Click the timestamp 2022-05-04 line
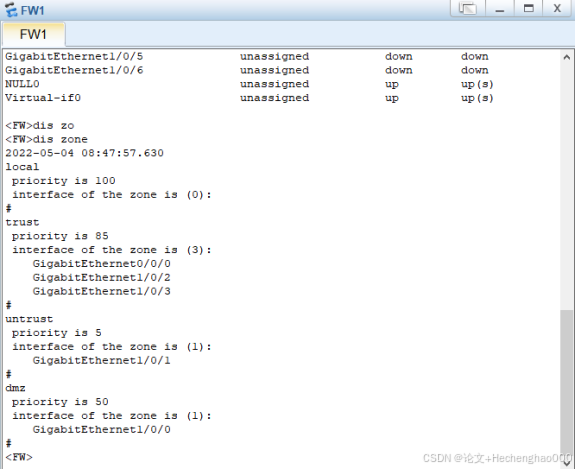This screenshot has height=469, width=576. pyautogui.click(x=84, y=153)
